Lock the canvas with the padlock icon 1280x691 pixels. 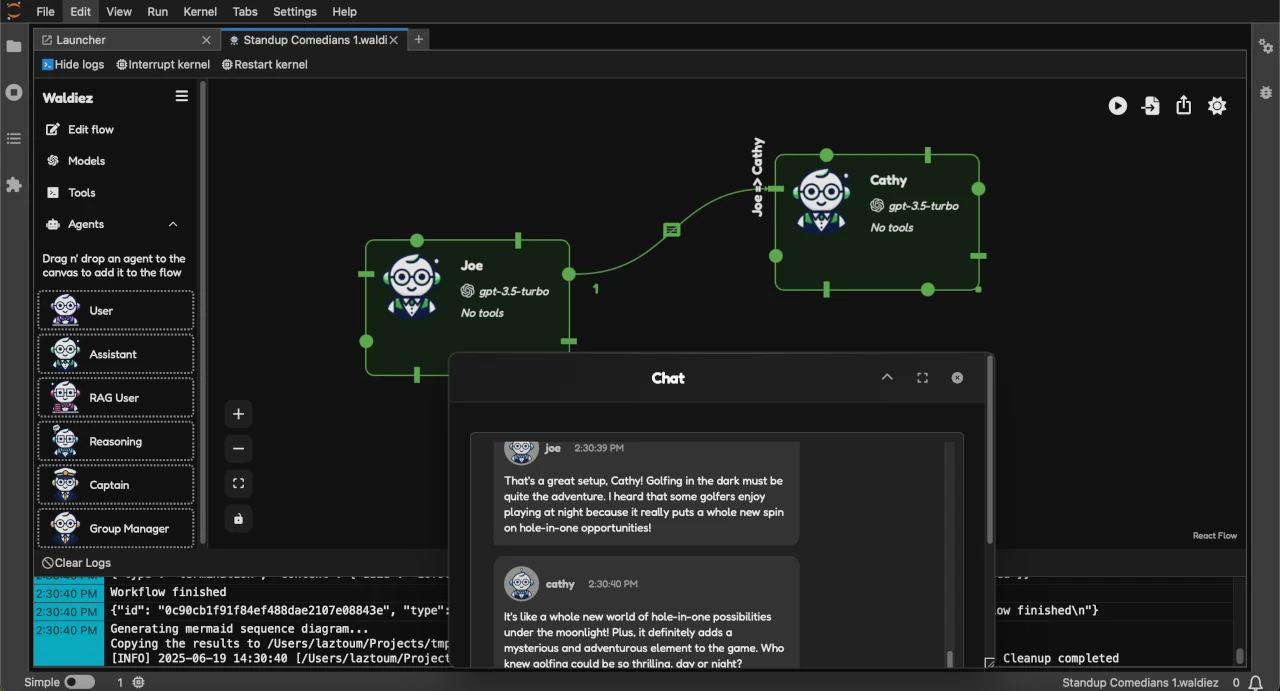(x=238, y=518)
